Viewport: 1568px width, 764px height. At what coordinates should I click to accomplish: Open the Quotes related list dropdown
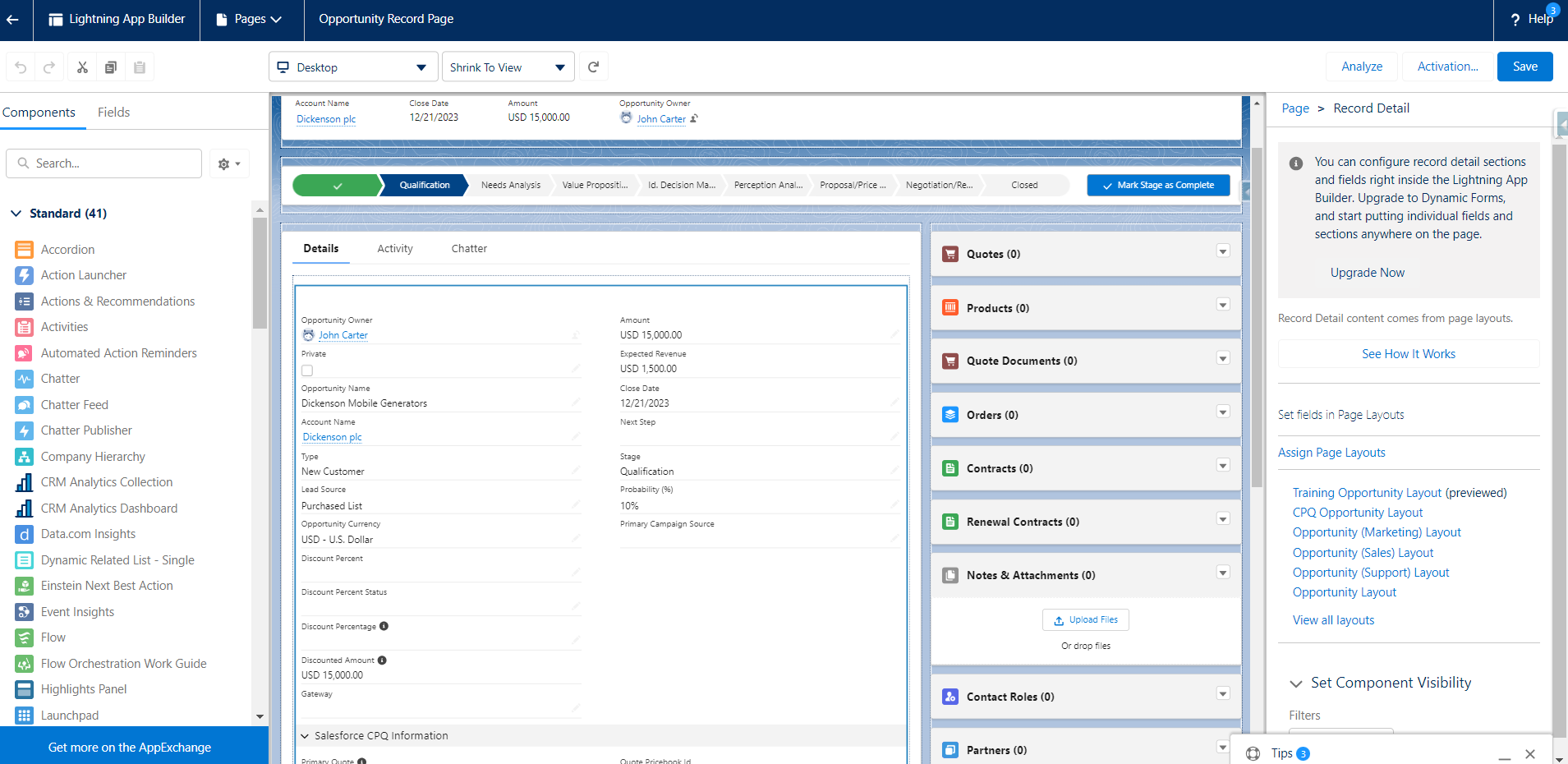click(1223, 251)
